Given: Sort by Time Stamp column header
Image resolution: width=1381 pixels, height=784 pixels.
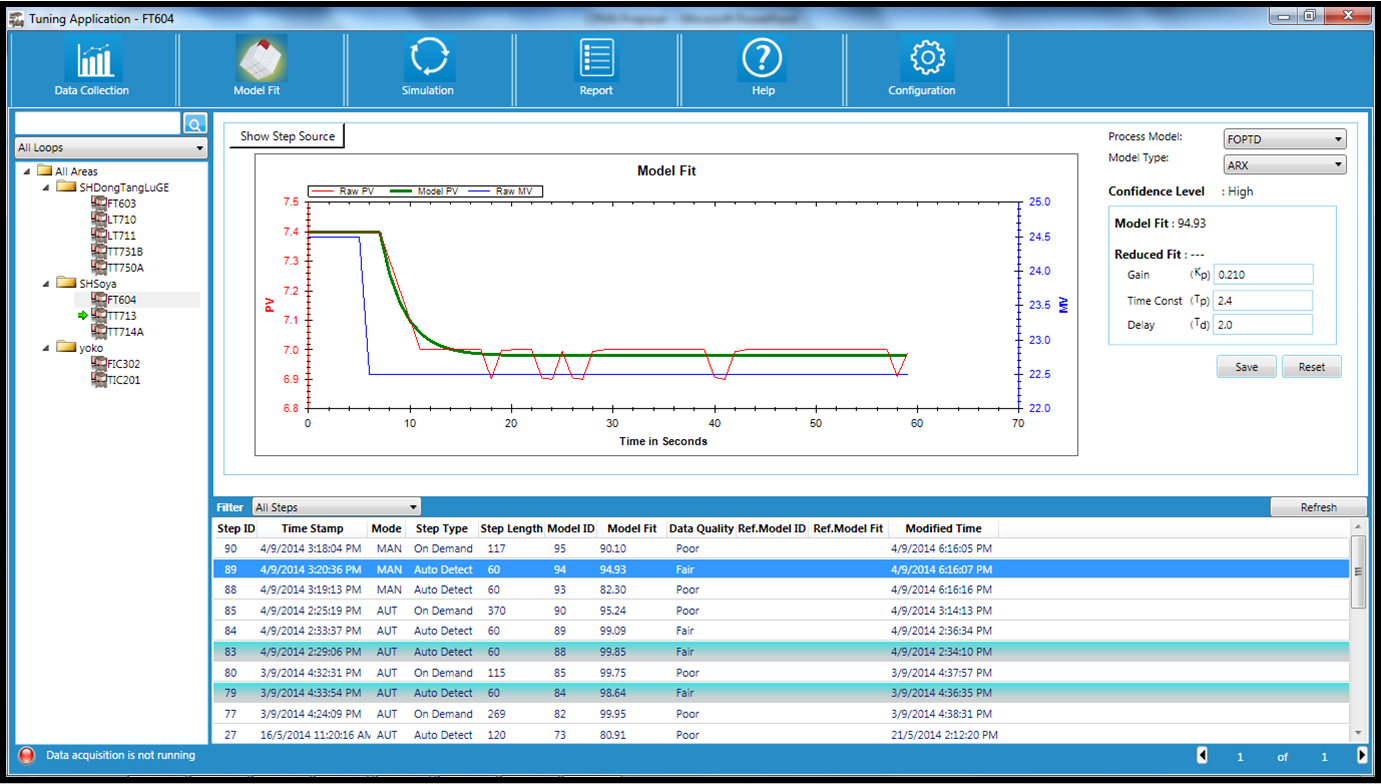Looking at the screenshot, I should tap(312, 528).
